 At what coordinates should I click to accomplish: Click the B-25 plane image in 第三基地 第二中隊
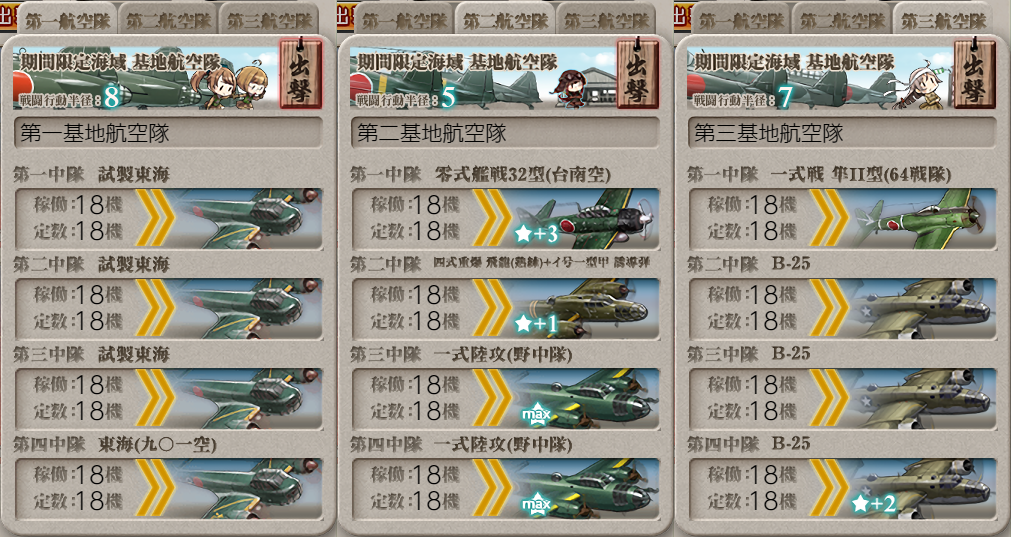point(921,309)
